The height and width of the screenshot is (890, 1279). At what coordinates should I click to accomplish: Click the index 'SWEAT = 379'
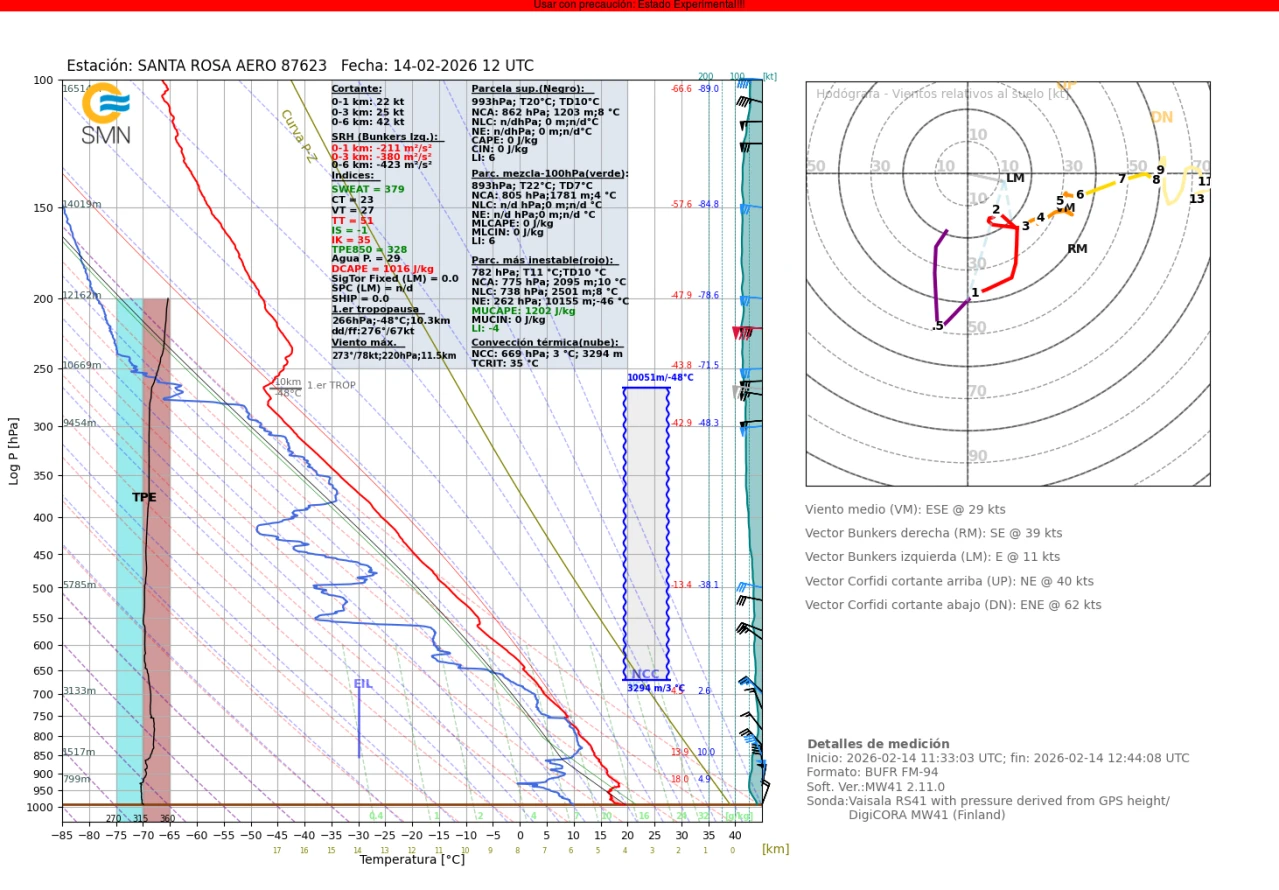[368, 189]
